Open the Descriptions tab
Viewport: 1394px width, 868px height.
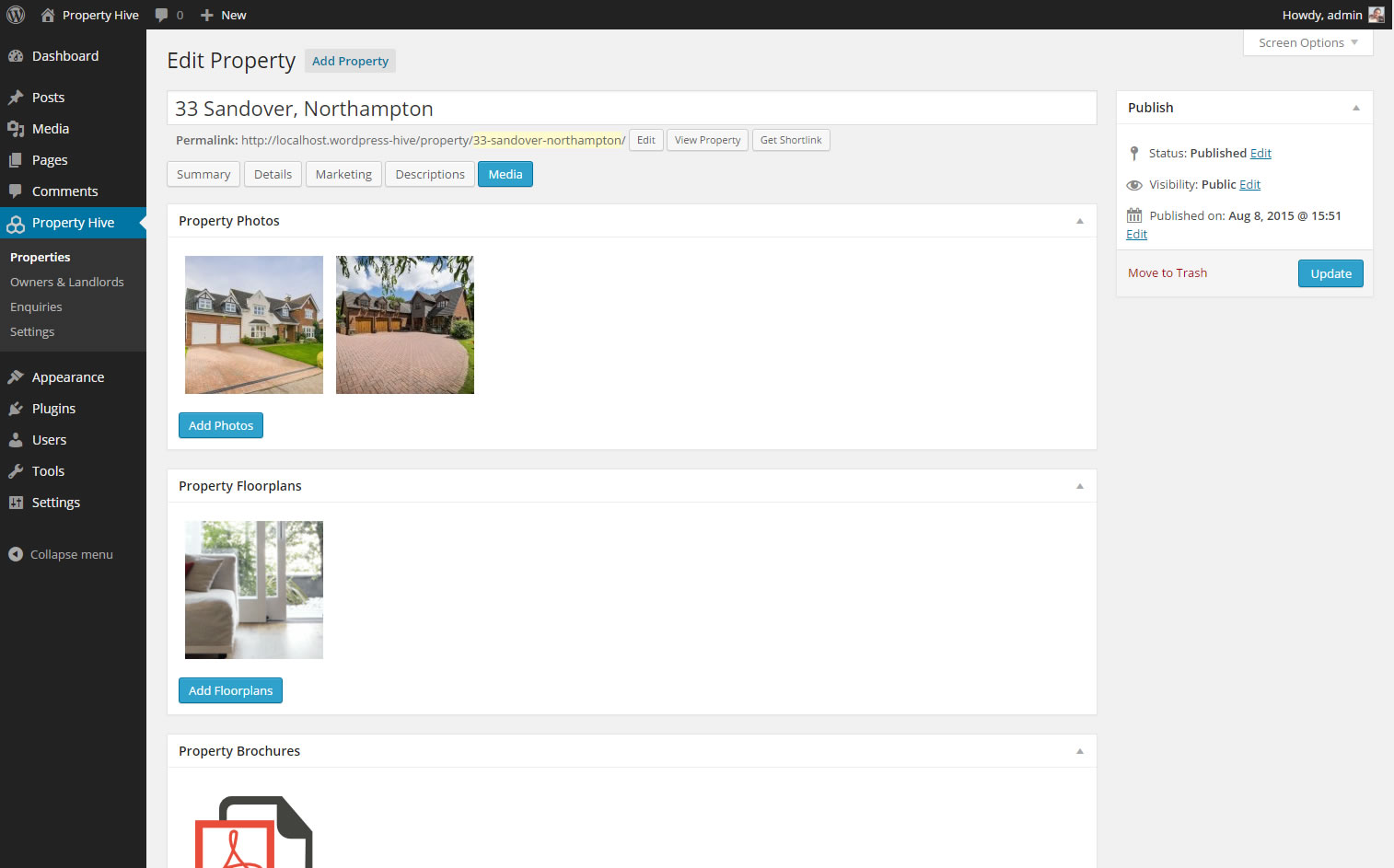coord(430,174)
